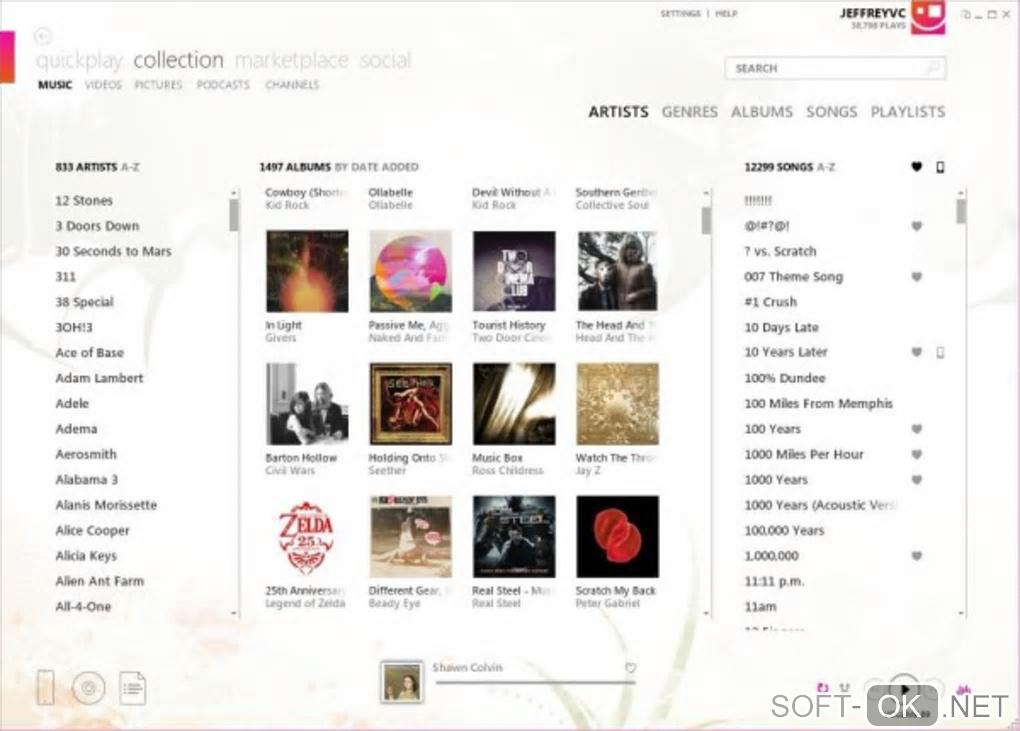Toggle heart rating for @!#?@! song
Image resolution: width=1020 pixels, height=731 pixels.
pyautogui.click(x=917, y=226)
